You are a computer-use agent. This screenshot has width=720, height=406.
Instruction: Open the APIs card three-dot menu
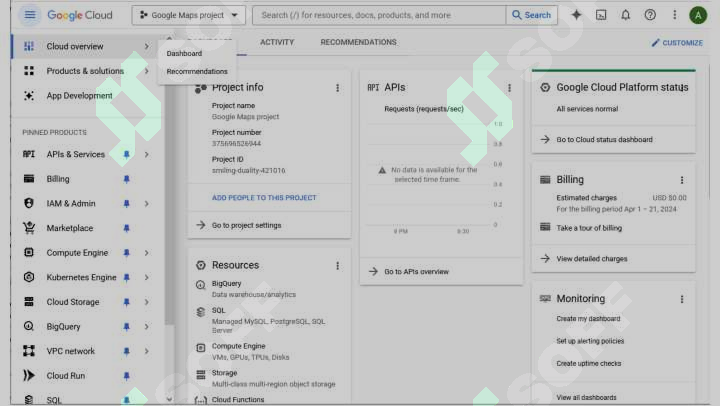(x=509, y=88)
